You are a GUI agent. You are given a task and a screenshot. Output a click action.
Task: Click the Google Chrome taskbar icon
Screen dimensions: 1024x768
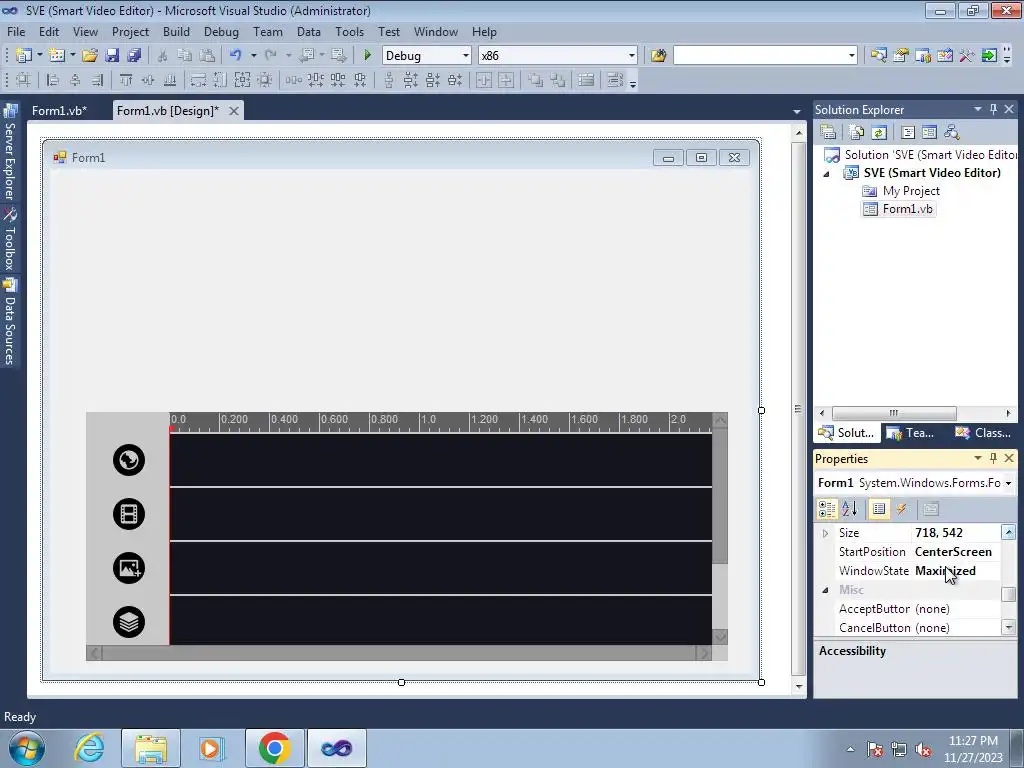tap(274, 748)
